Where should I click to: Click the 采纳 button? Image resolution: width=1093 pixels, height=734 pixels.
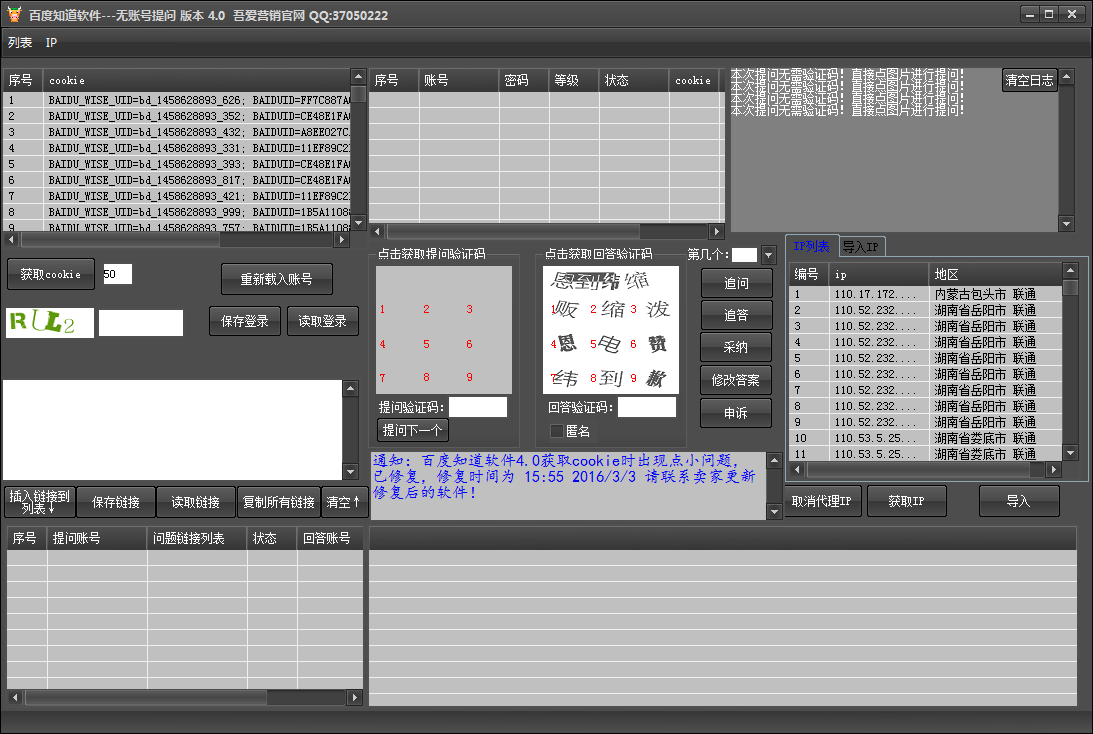click(736, 347)
